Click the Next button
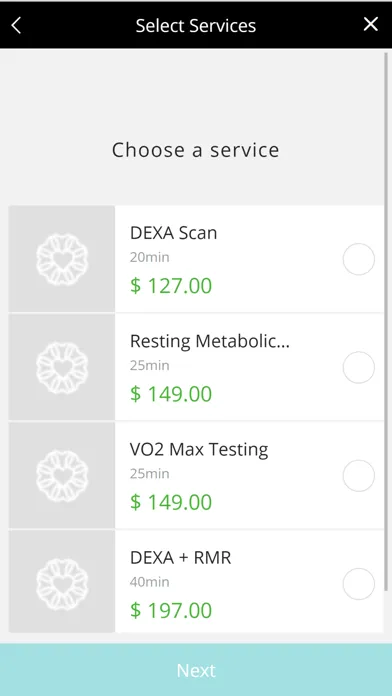Viewport: 392px width, 696px height. click(x=196, y=670)
